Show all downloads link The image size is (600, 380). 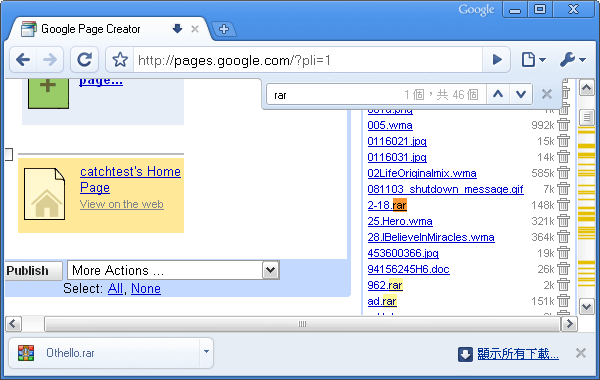tap(518, 354)
